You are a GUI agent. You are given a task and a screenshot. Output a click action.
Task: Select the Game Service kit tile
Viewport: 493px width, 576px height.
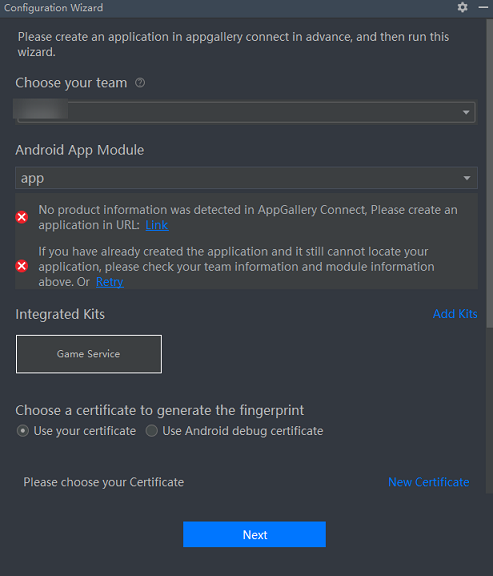coord(89,354)
